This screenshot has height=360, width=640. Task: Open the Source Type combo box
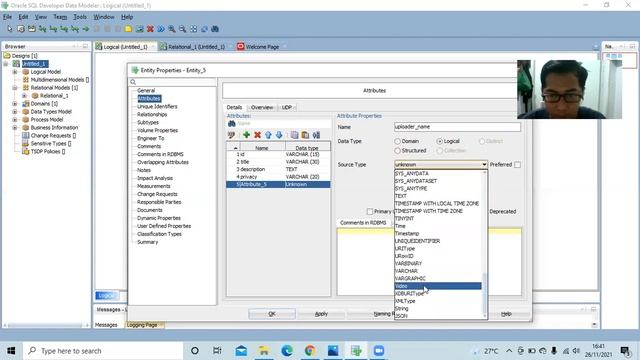point(441,164)
